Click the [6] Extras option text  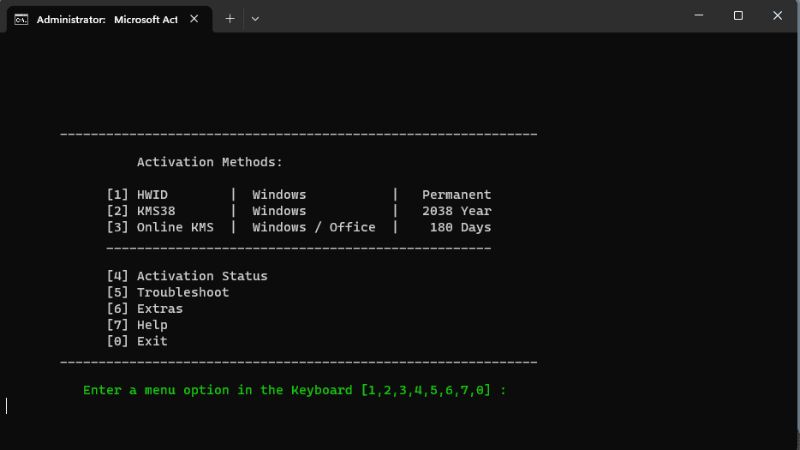coord(145,309)
